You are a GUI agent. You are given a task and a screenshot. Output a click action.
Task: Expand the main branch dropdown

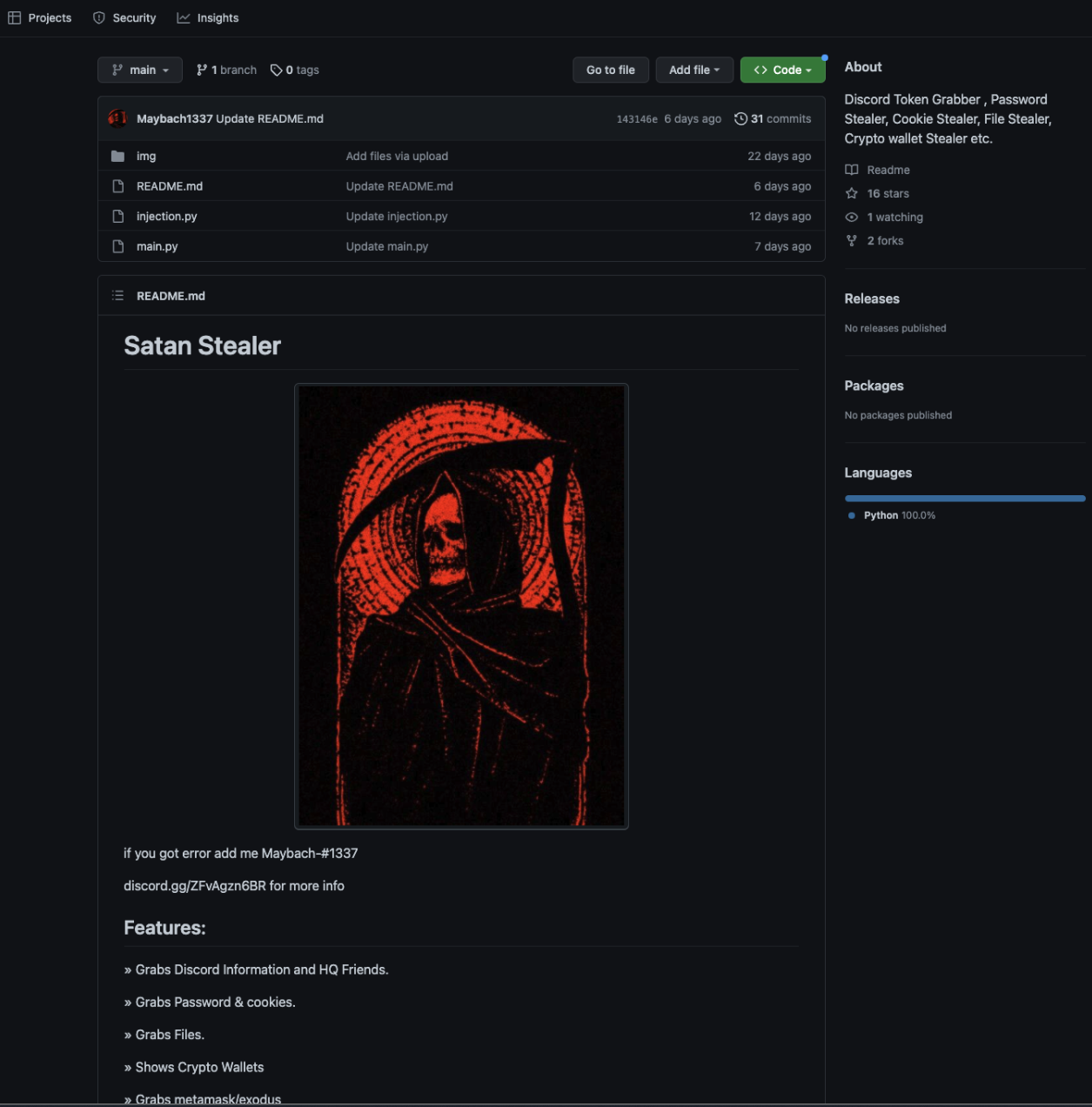click(139, 70)
